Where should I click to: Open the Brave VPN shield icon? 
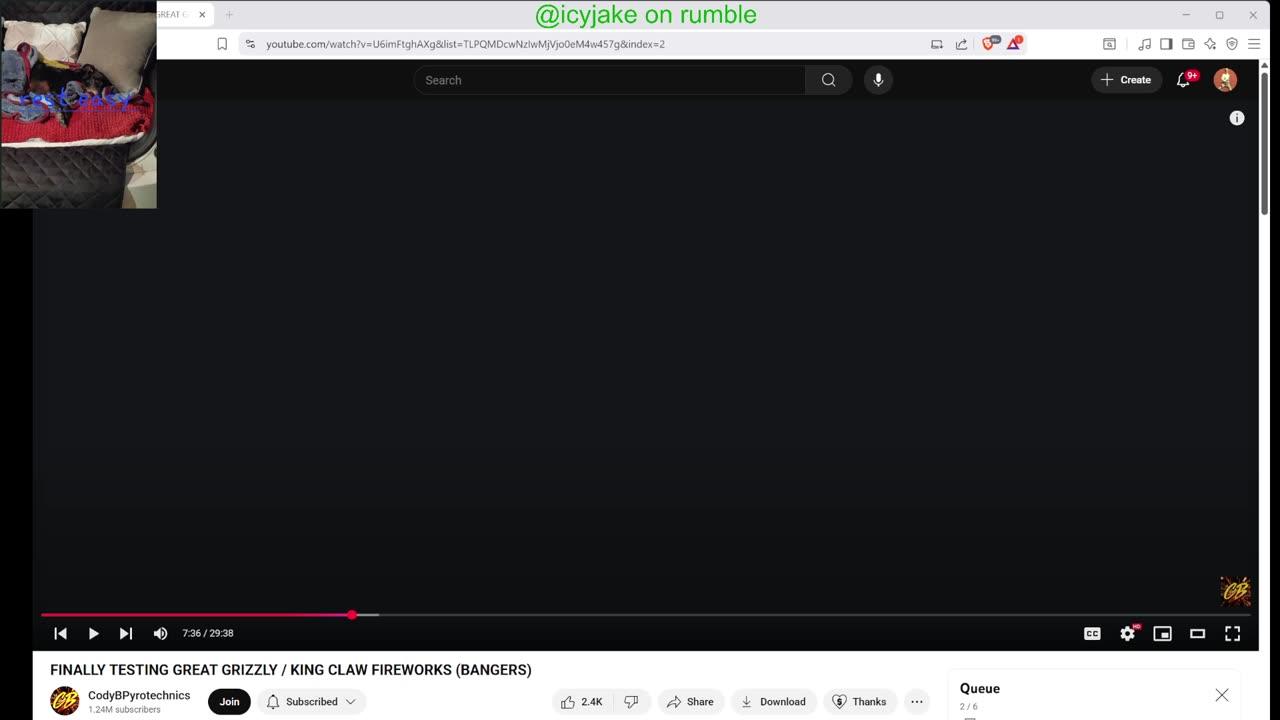(x=1232, y=44)
